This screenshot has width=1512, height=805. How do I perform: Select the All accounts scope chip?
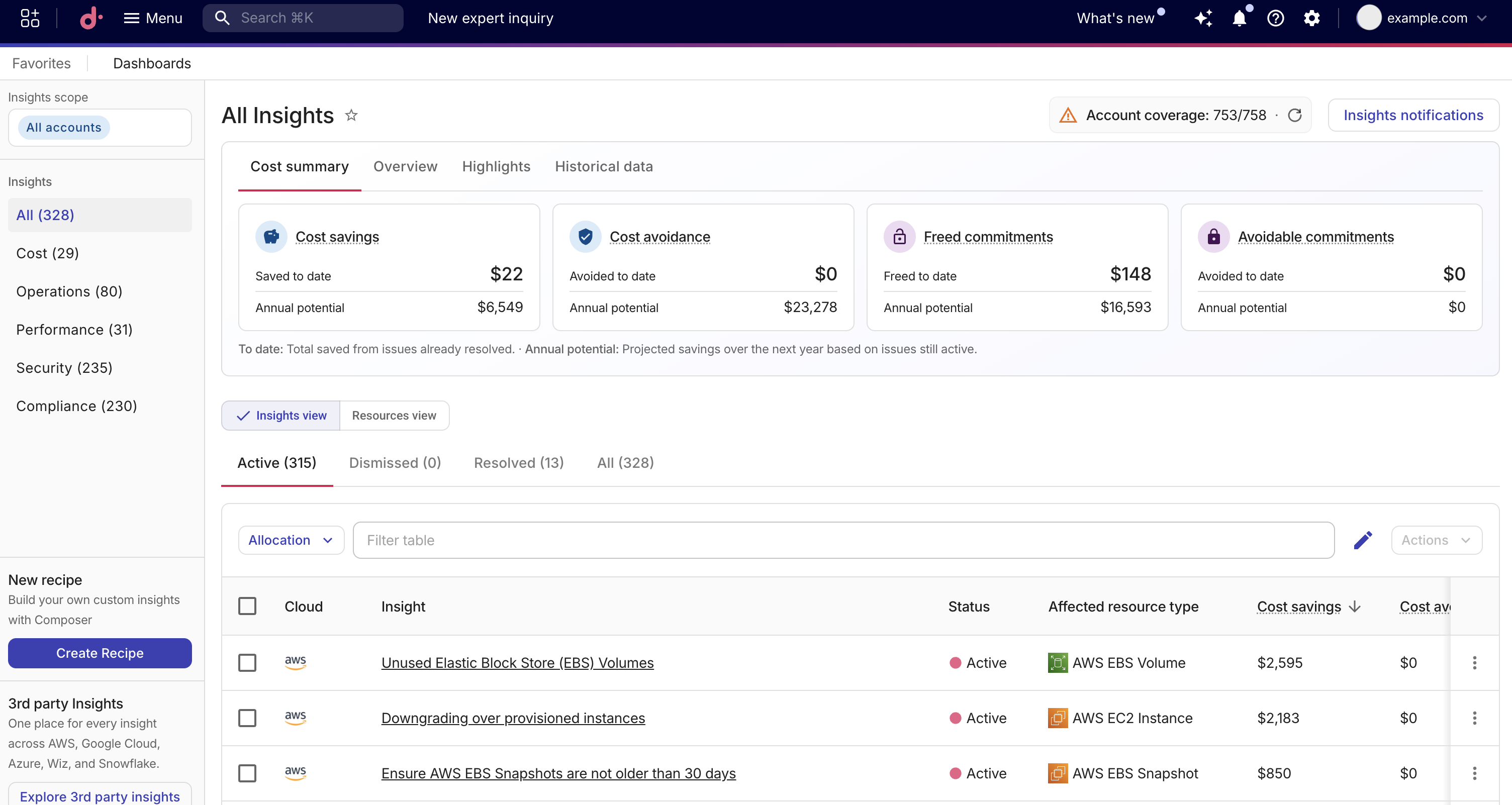coord(63,127)
